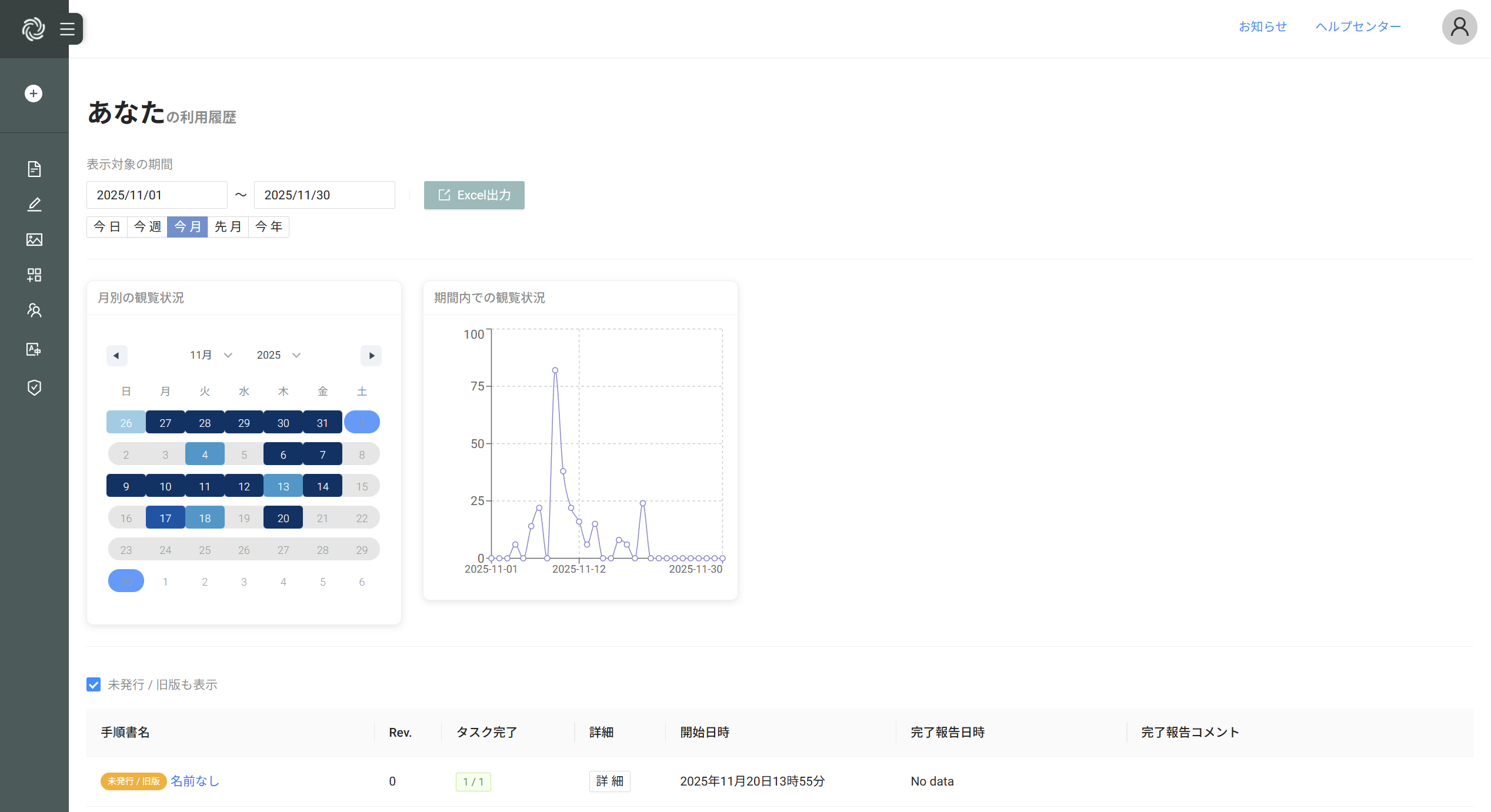This screenshot has width=1491, height=812.
Task: Select the 先月 period tab
Action: 228,227
